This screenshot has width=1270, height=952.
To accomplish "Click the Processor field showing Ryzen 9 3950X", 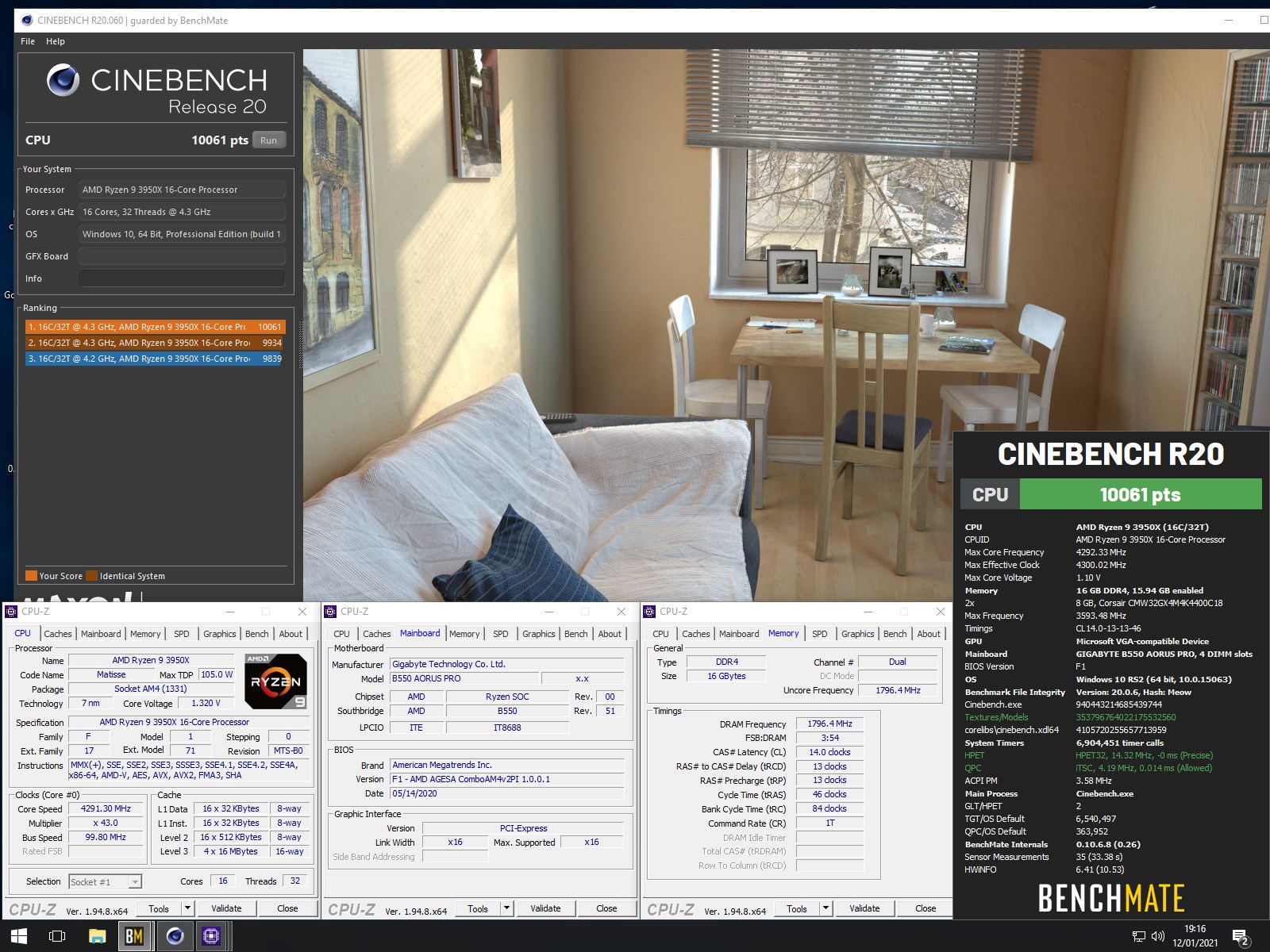I will 182,190.
